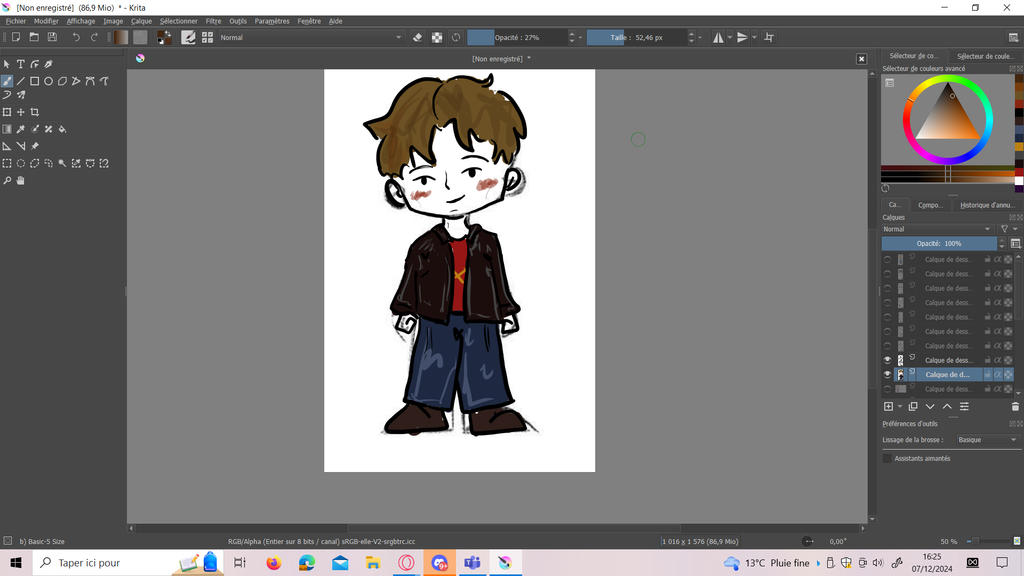Toggle horizontal mirror tool
The image size is (1024, 576).
[719, 37]
